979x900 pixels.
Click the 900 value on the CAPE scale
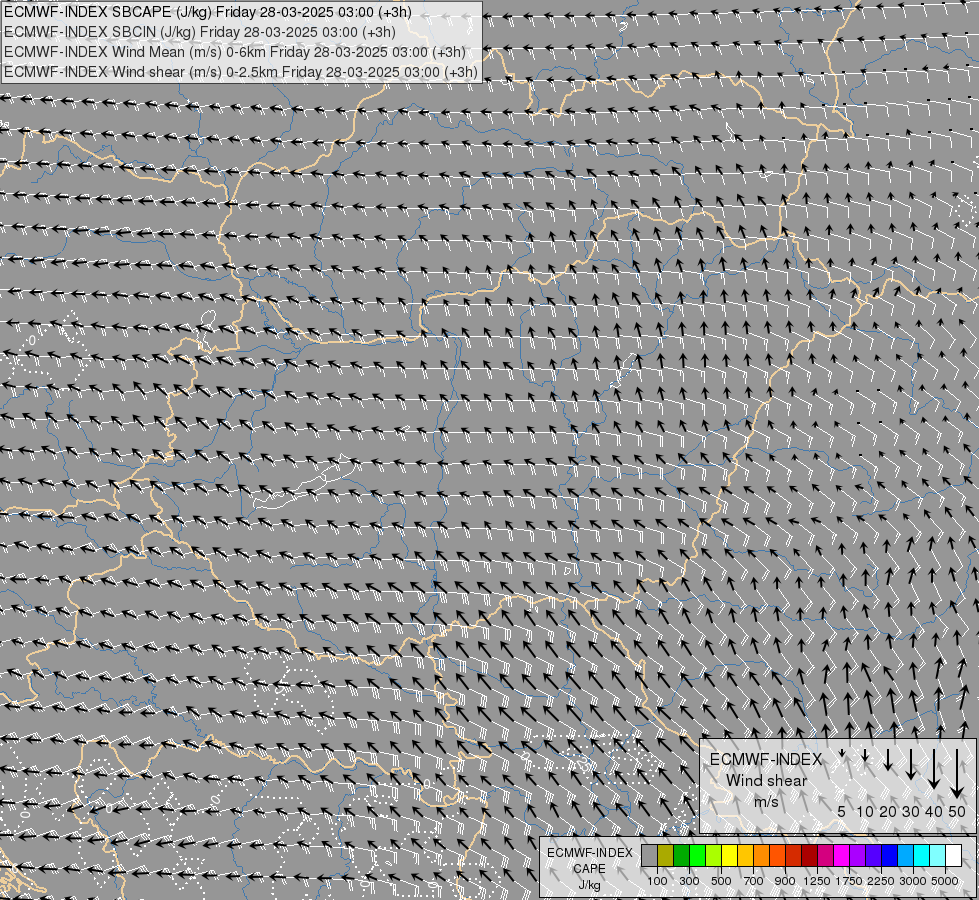[785, 881]
